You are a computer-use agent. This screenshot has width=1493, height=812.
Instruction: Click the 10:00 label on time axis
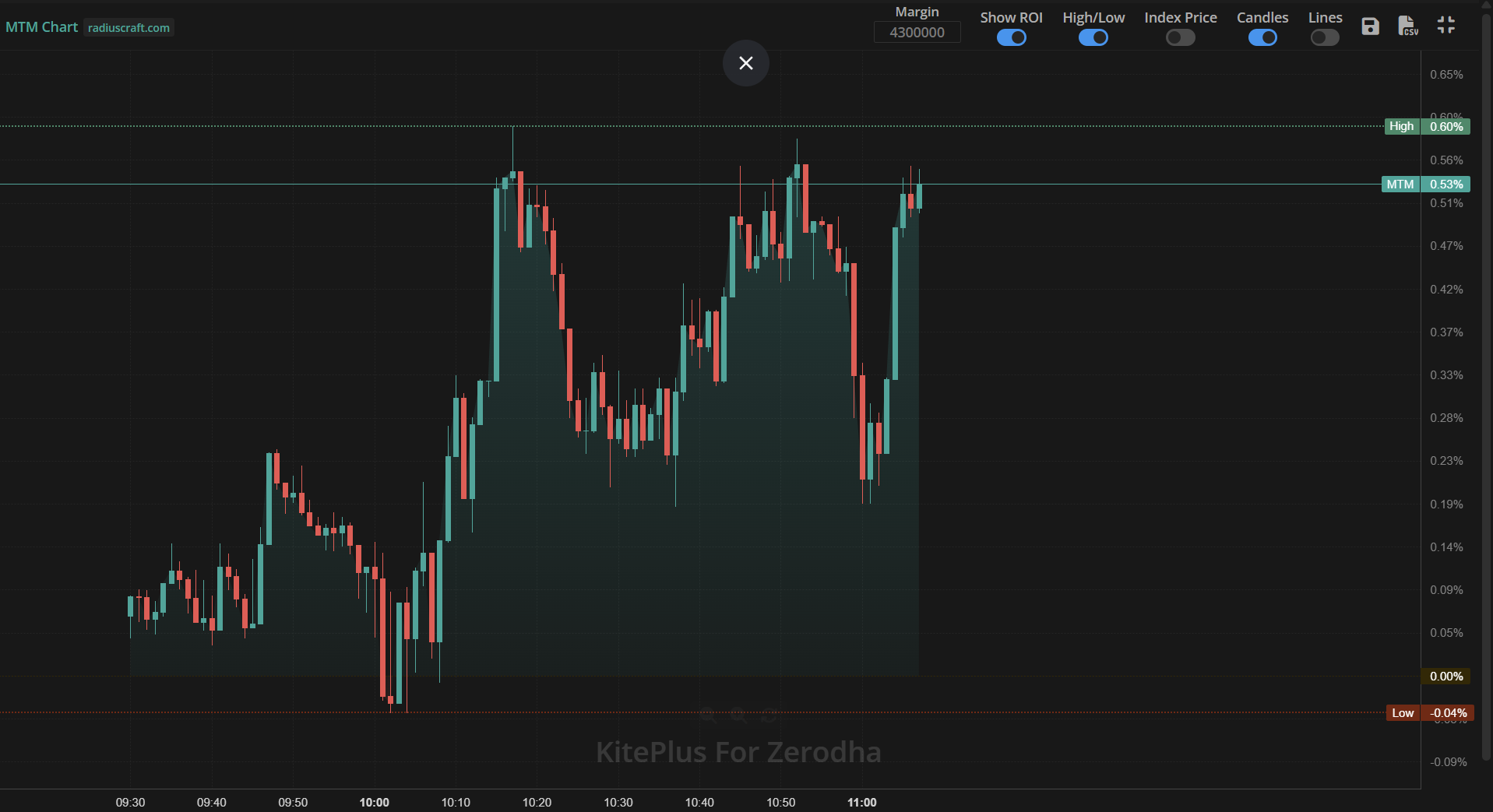click(375, 802)
